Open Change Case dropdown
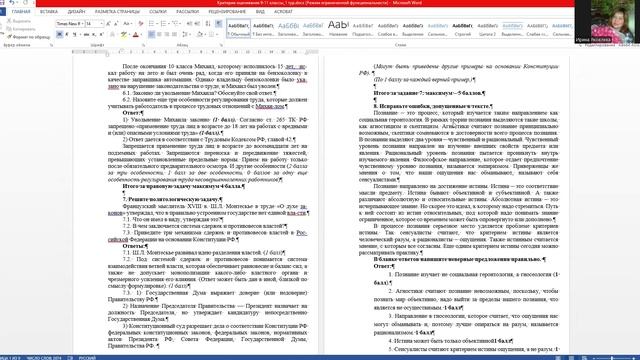Image resolution: width=640 pixels, height=360 pixels. (127, 23)
